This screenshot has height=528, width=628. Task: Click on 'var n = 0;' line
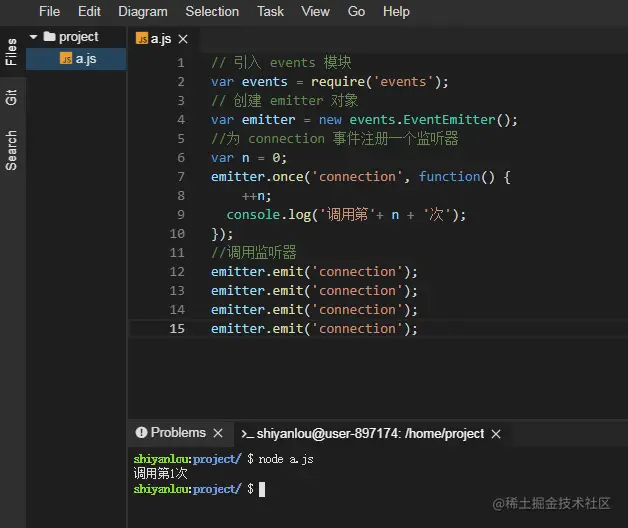(249, 158)
